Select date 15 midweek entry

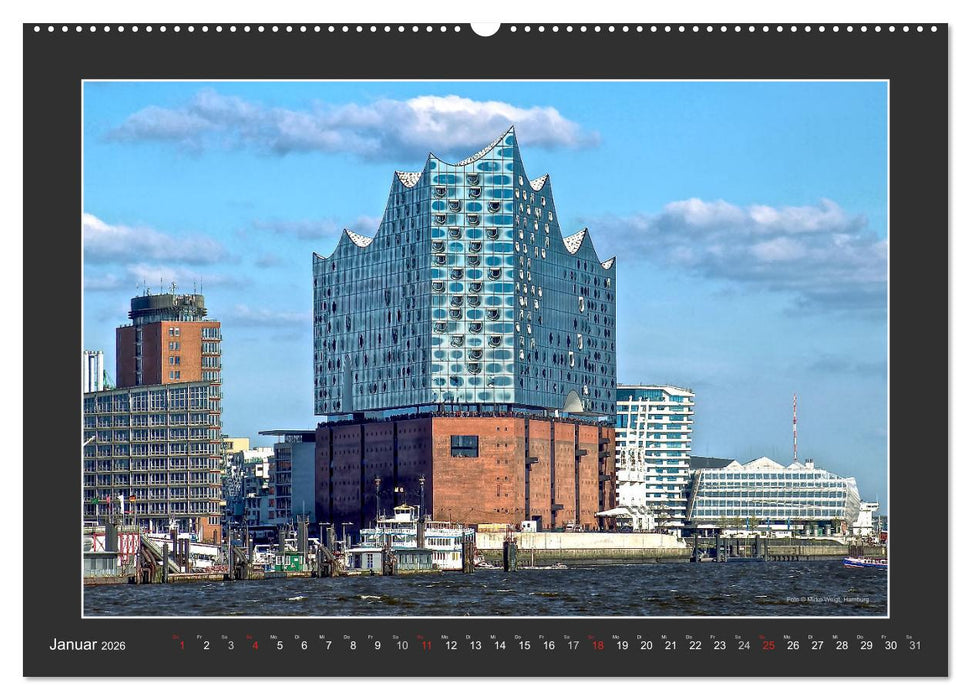[x=523, y=646]
